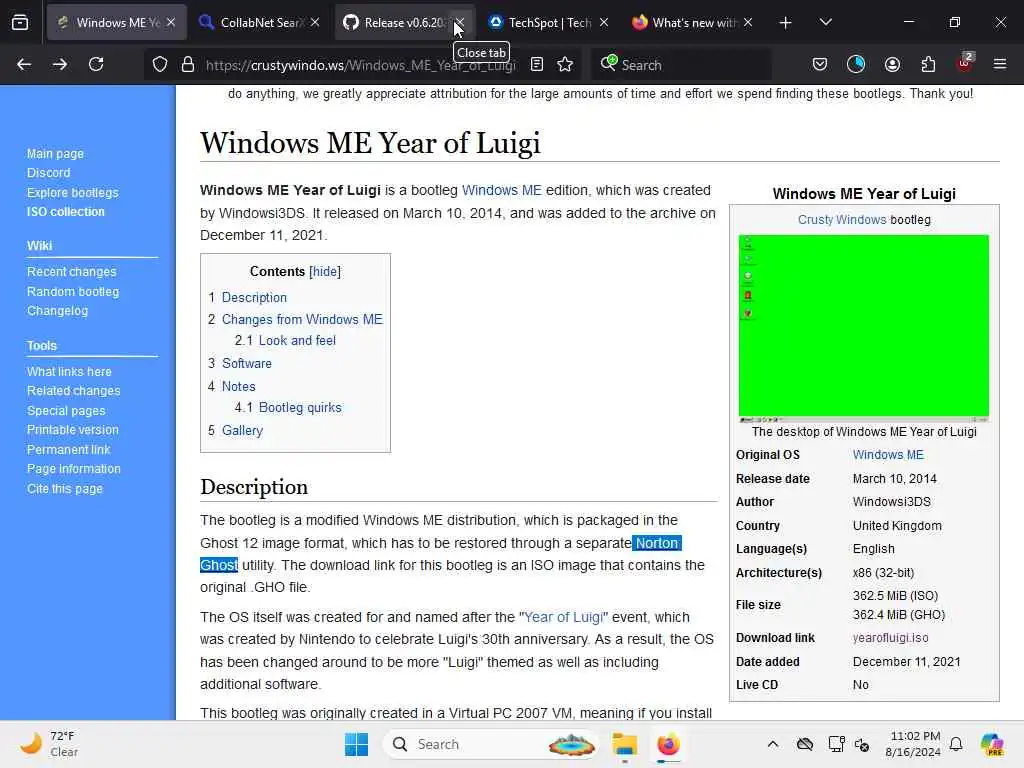Viewport: 1024px width, 768px height.
Task: Open What links here tool
Action: point(69,372)
